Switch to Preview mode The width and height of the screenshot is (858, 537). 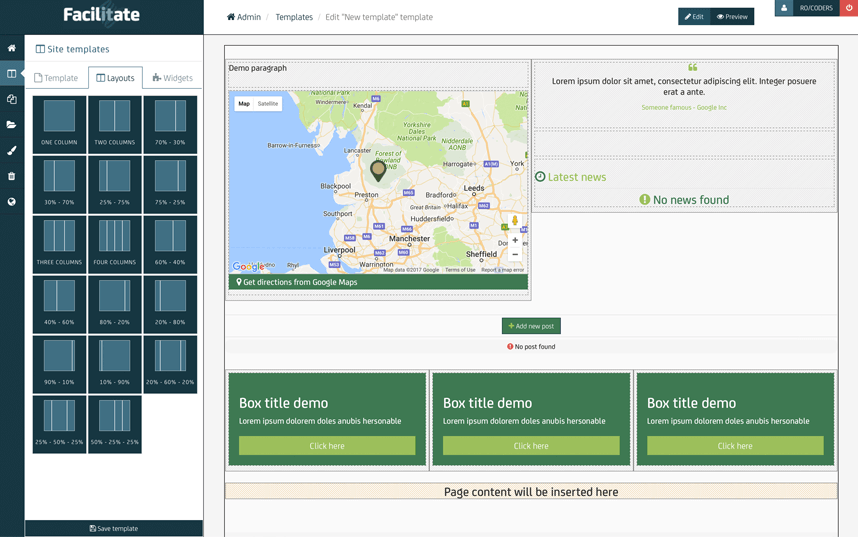(x=732, y=17)
